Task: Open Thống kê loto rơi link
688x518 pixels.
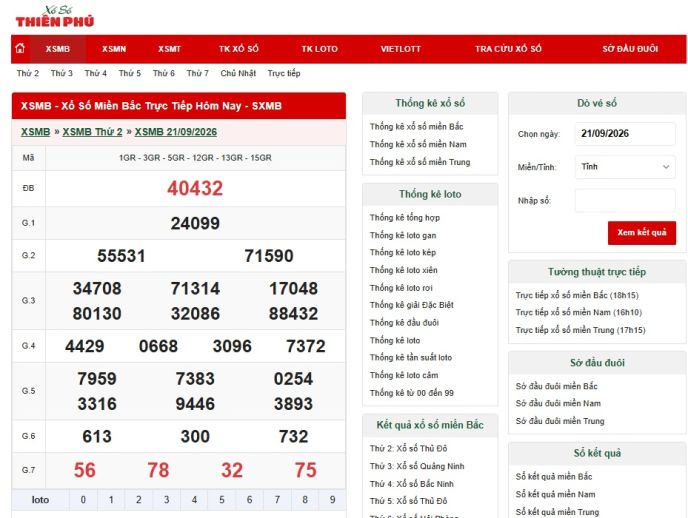Action: tap(401, 288)
